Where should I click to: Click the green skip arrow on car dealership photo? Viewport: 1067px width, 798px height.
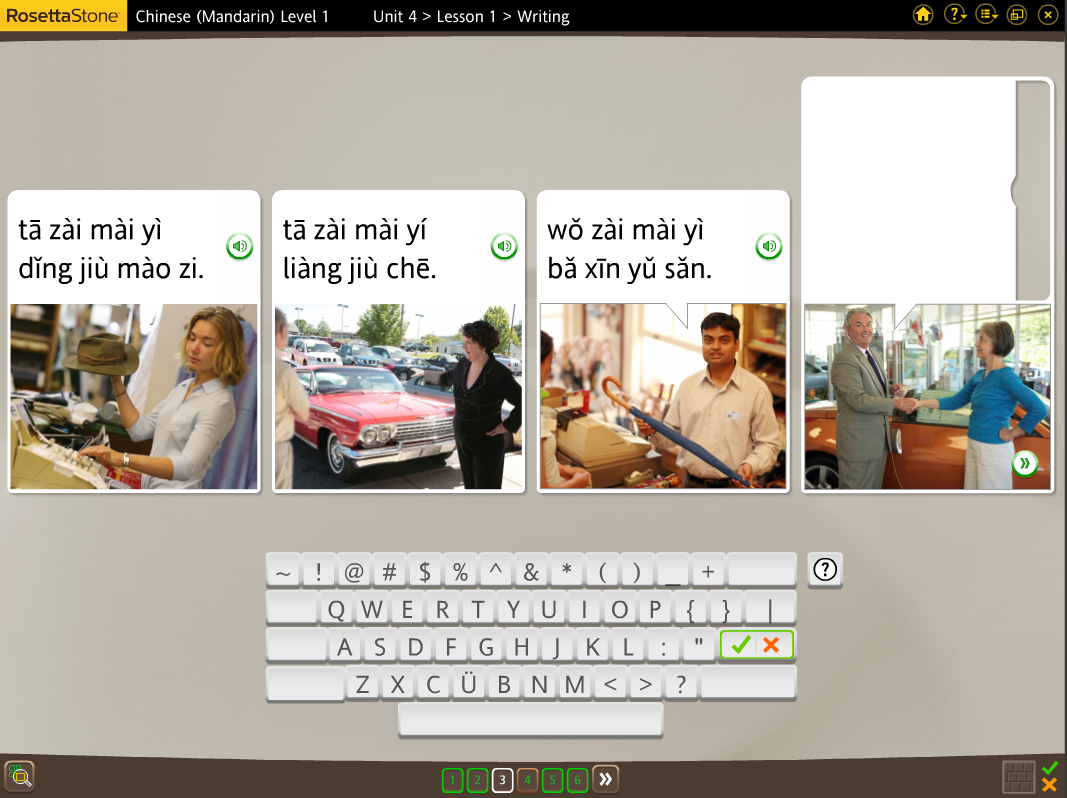coord(1024,463)
